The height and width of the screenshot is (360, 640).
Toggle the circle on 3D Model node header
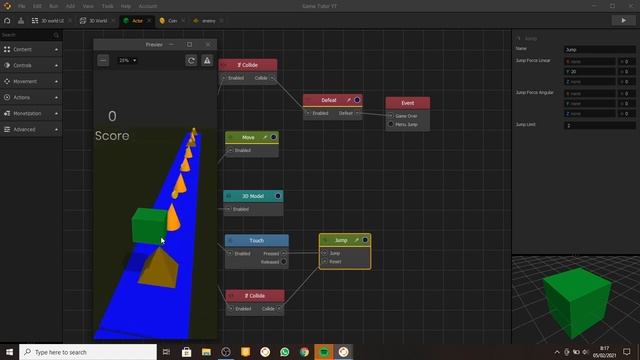278,196
